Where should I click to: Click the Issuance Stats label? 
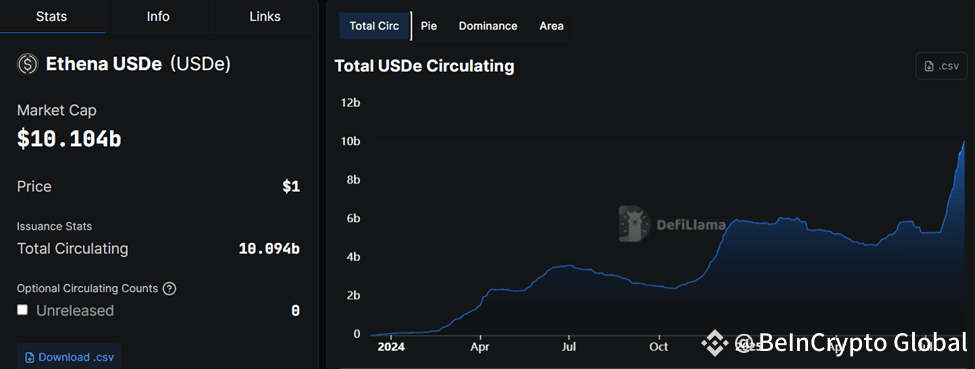pos(55,227)
